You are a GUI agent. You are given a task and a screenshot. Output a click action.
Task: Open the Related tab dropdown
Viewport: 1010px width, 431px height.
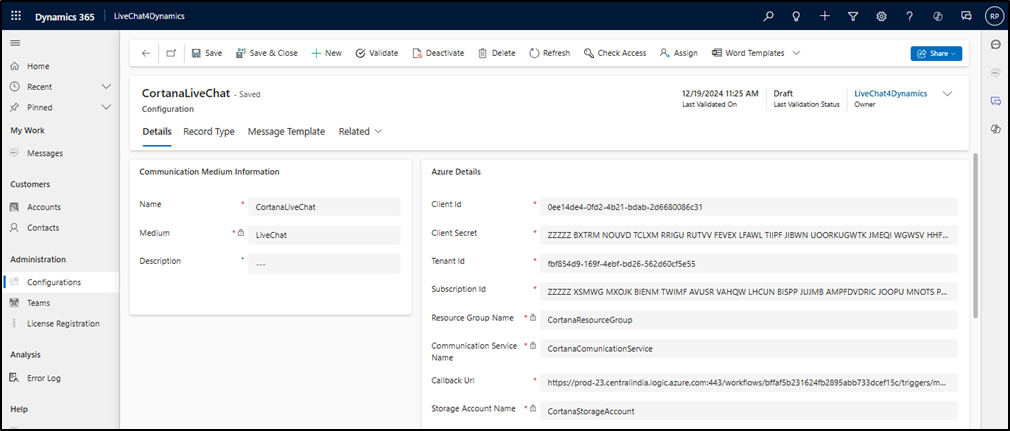360,131
